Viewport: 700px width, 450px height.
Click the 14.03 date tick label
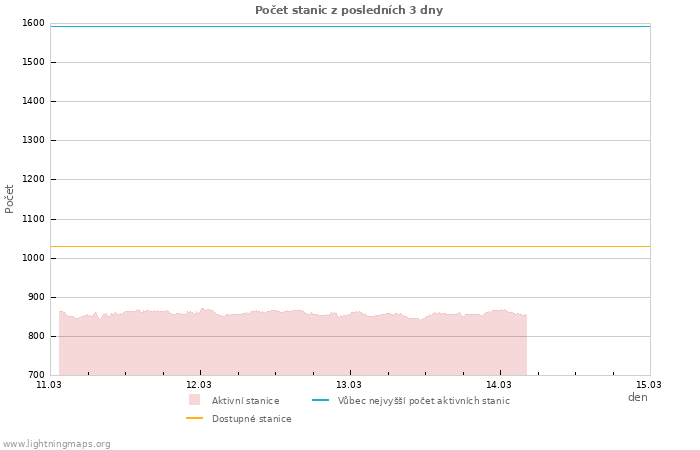click(x=499, y=384)
